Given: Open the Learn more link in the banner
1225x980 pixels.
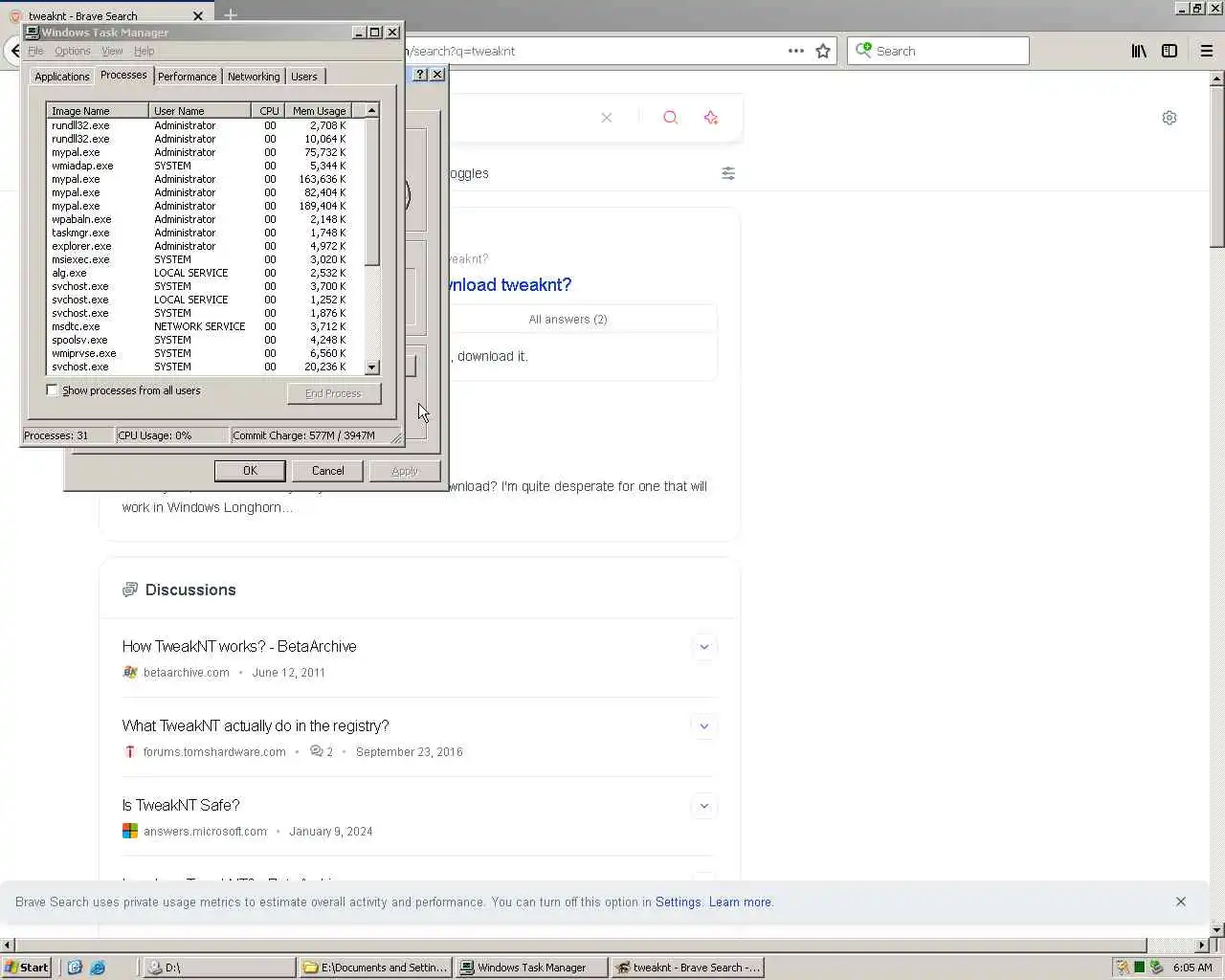Looking at the screenshot, I should [x=740, y=902].
